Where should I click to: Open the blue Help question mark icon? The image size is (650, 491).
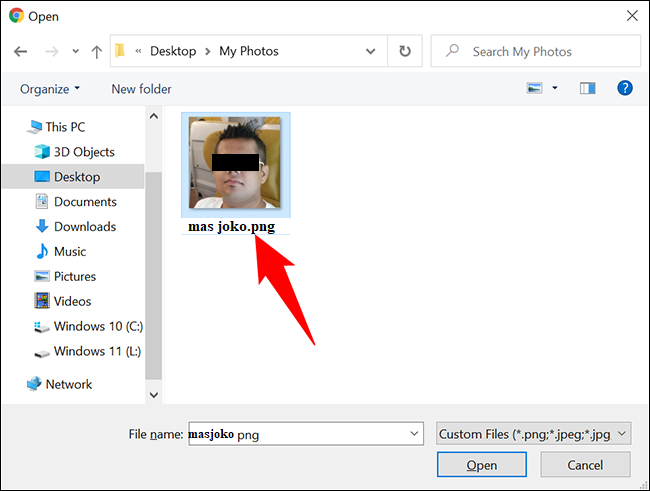(625, 89)
